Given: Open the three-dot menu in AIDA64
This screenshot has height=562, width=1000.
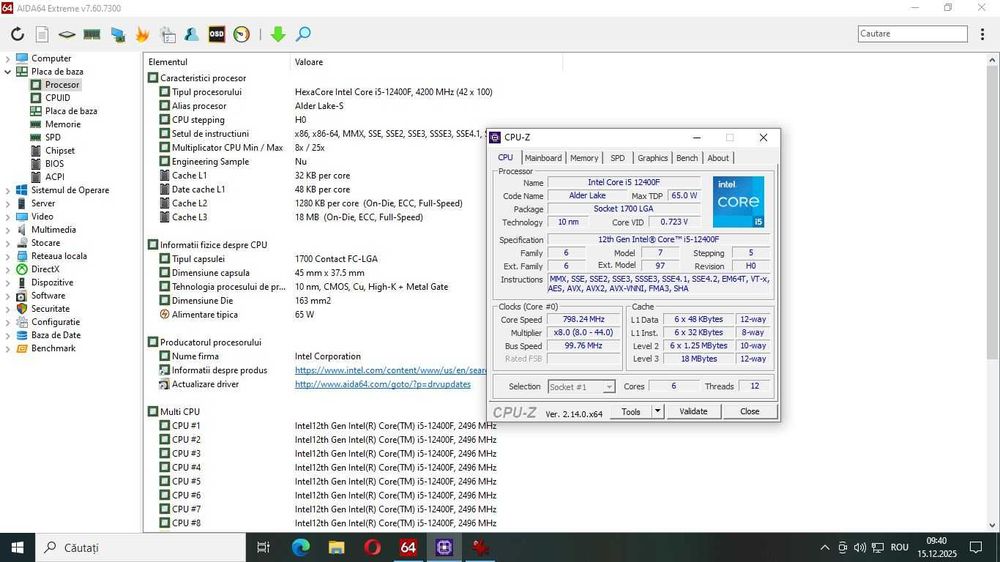Looking at the screenshot, I should click(982, 34).
